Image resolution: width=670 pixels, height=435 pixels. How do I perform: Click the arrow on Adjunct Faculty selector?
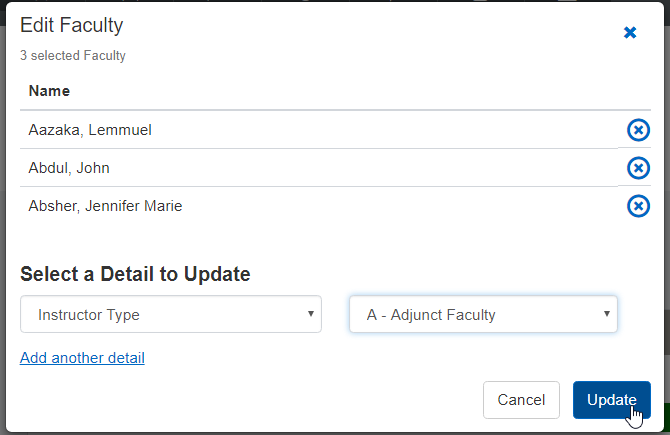(606, 314)
